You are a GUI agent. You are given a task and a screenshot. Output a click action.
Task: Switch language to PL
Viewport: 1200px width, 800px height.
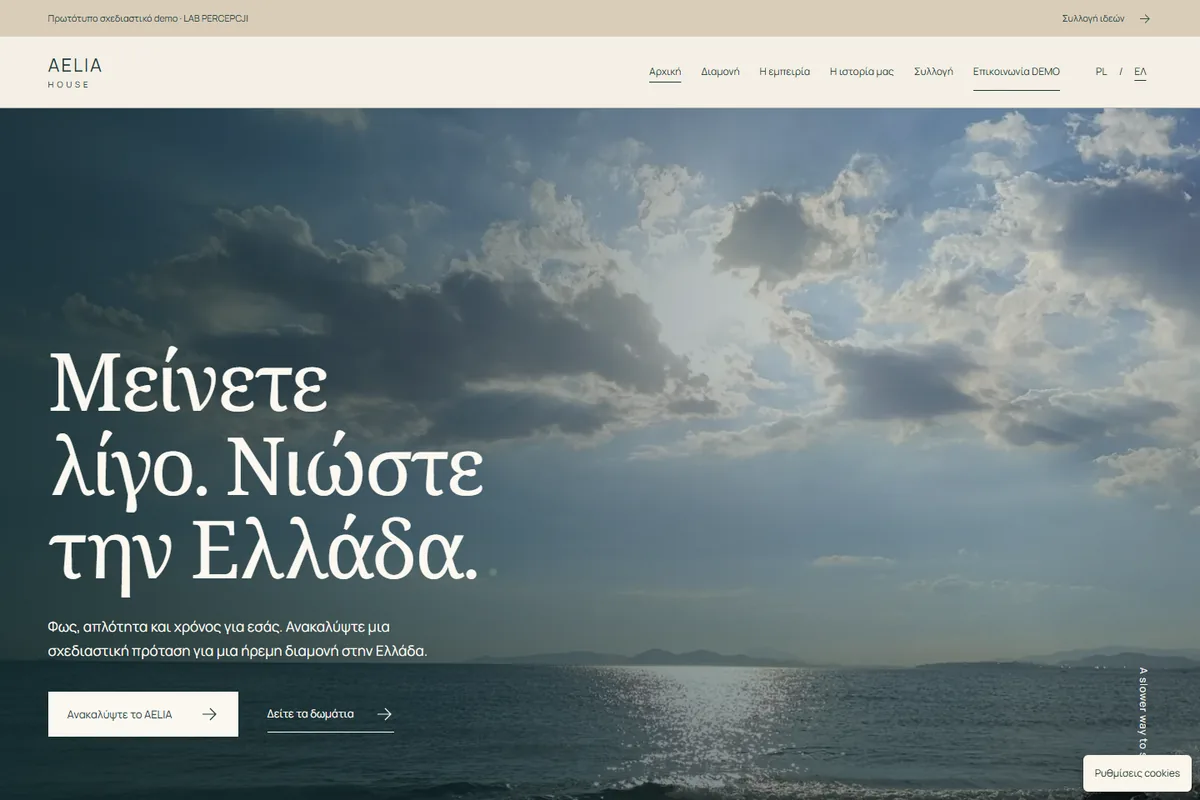[x=1101, y=72]
